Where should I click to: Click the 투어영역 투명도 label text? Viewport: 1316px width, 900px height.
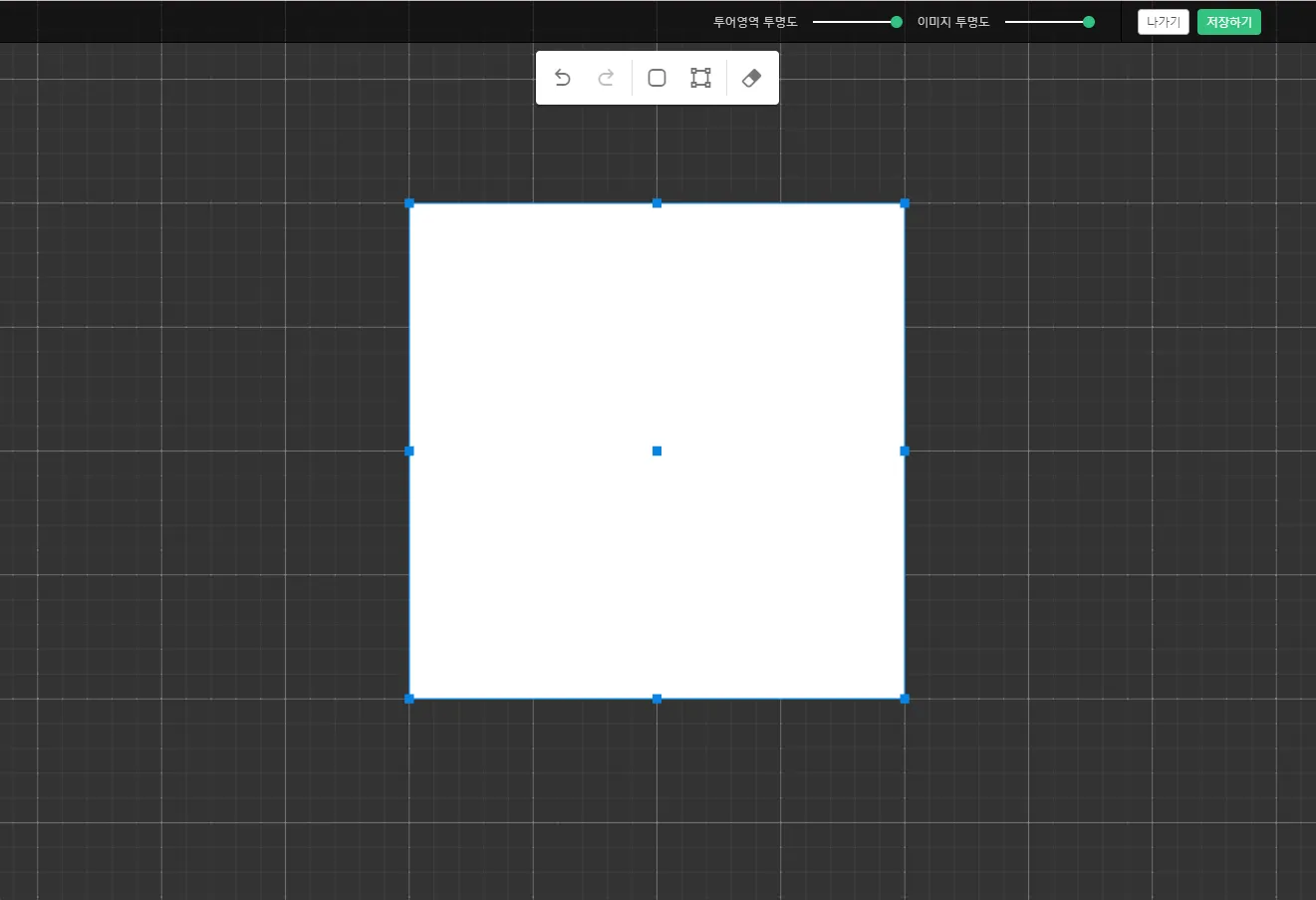(755, 22)
